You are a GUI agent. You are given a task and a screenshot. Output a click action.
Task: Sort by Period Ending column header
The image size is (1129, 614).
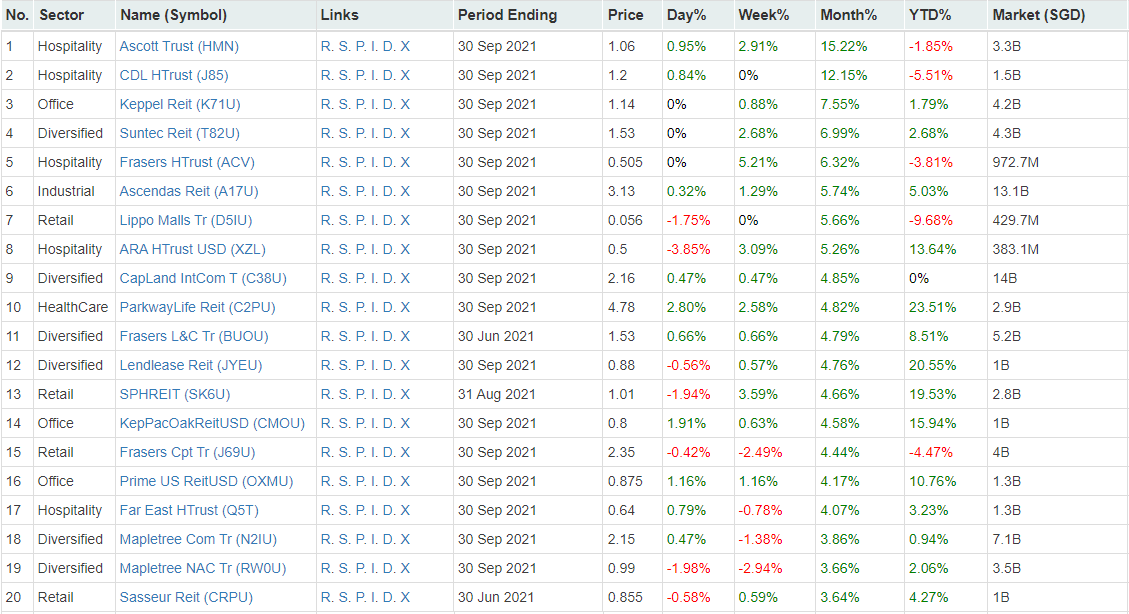(508, 15)
